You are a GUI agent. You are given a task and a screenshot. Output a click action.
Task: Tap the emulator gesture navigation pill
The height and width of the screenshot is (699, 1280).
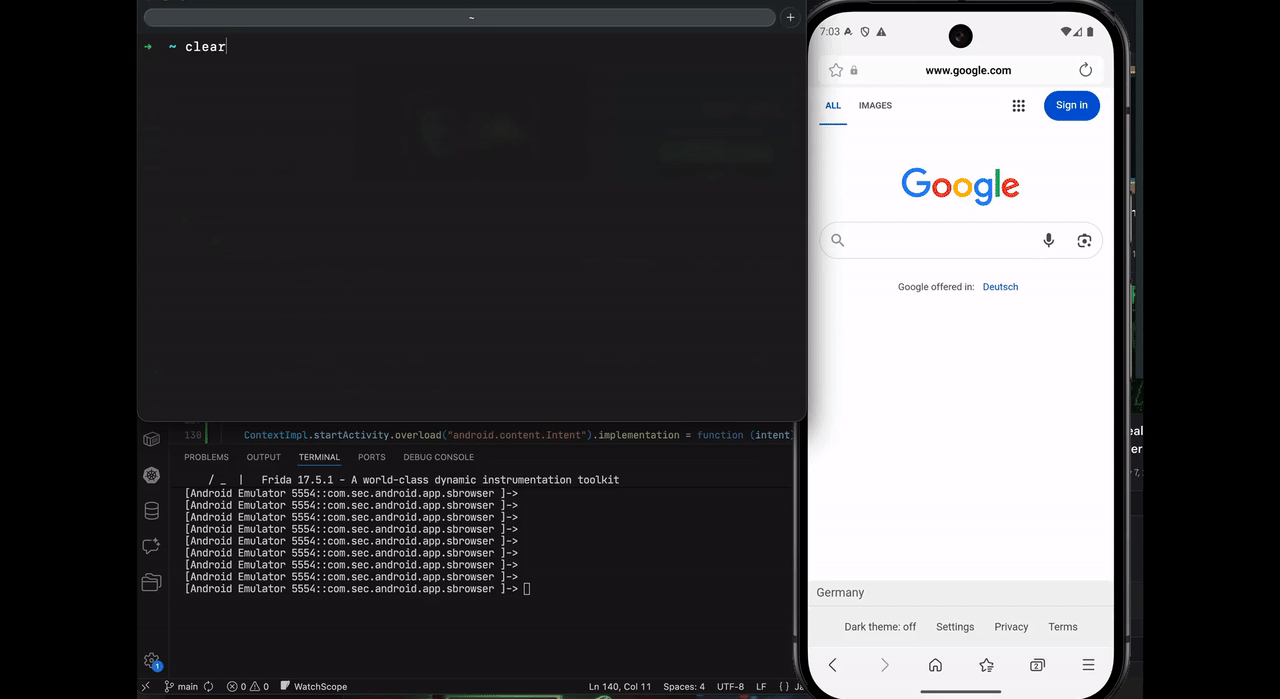[x=960, y=691]
